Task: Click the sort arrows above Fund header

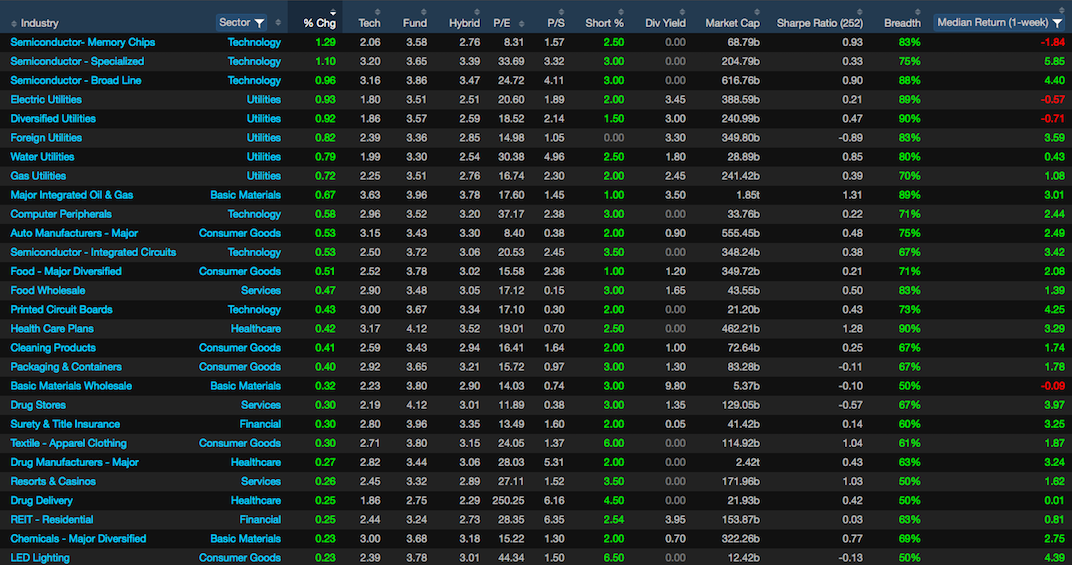Action: point(424,12)
